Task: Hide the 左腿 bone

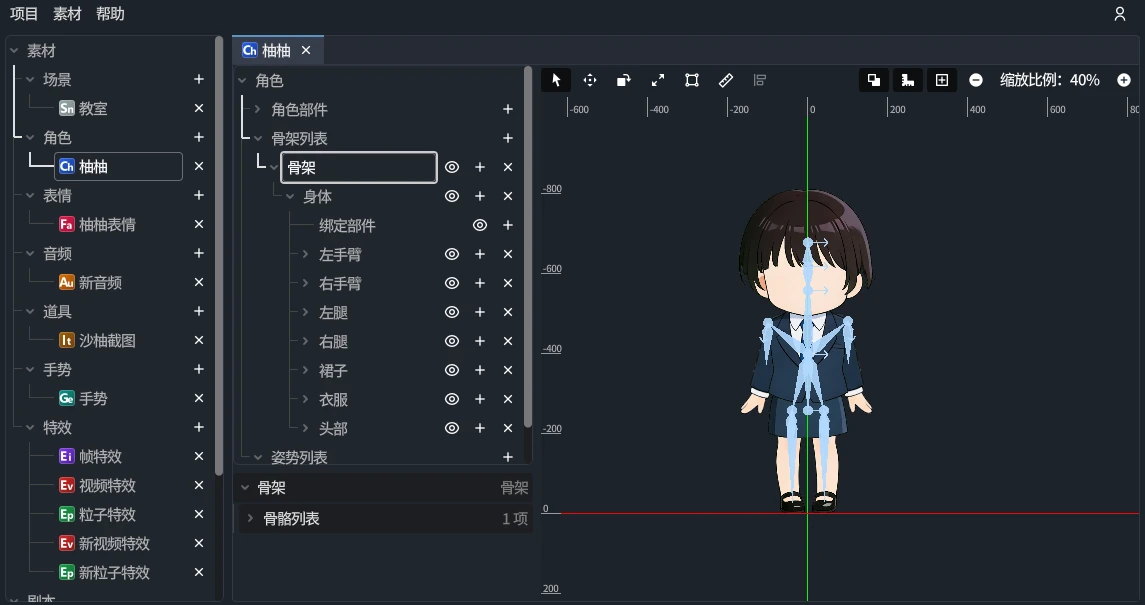Action: click(x=452, y=312)
